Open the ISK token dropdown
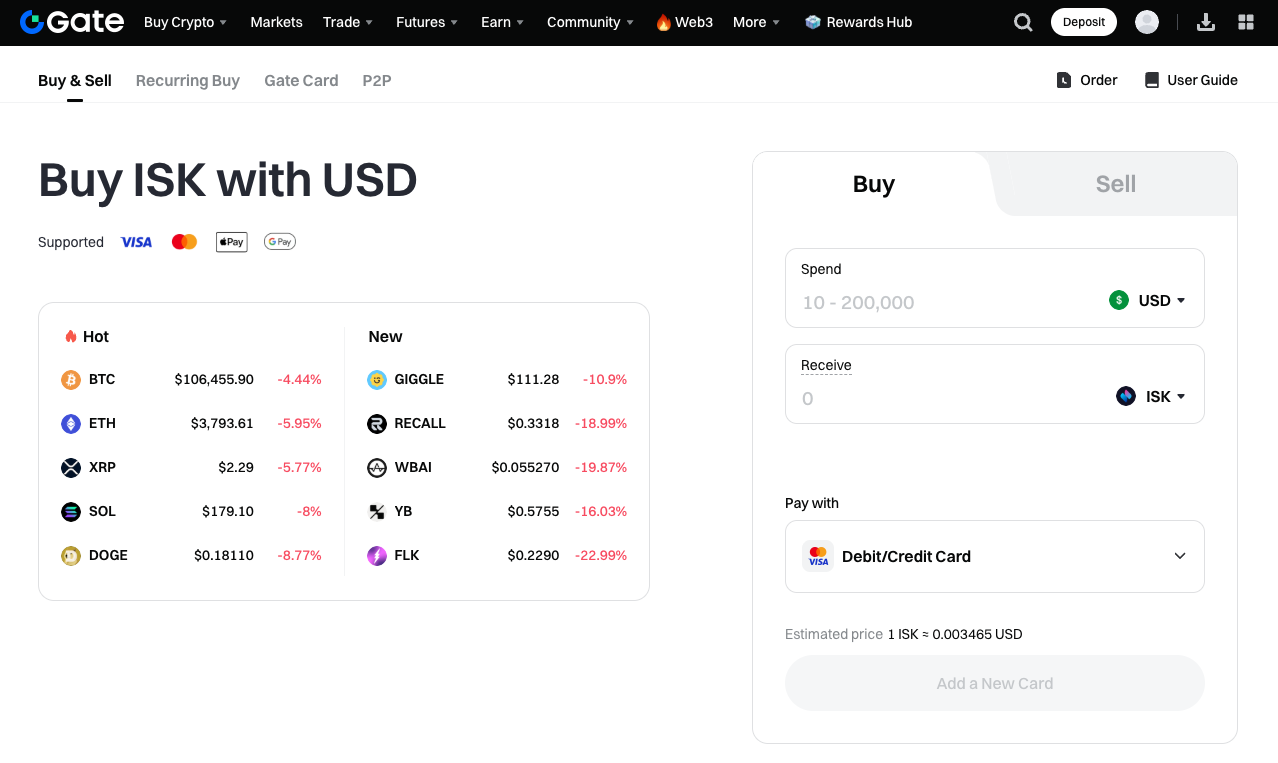 click(x=1151, y=397)
